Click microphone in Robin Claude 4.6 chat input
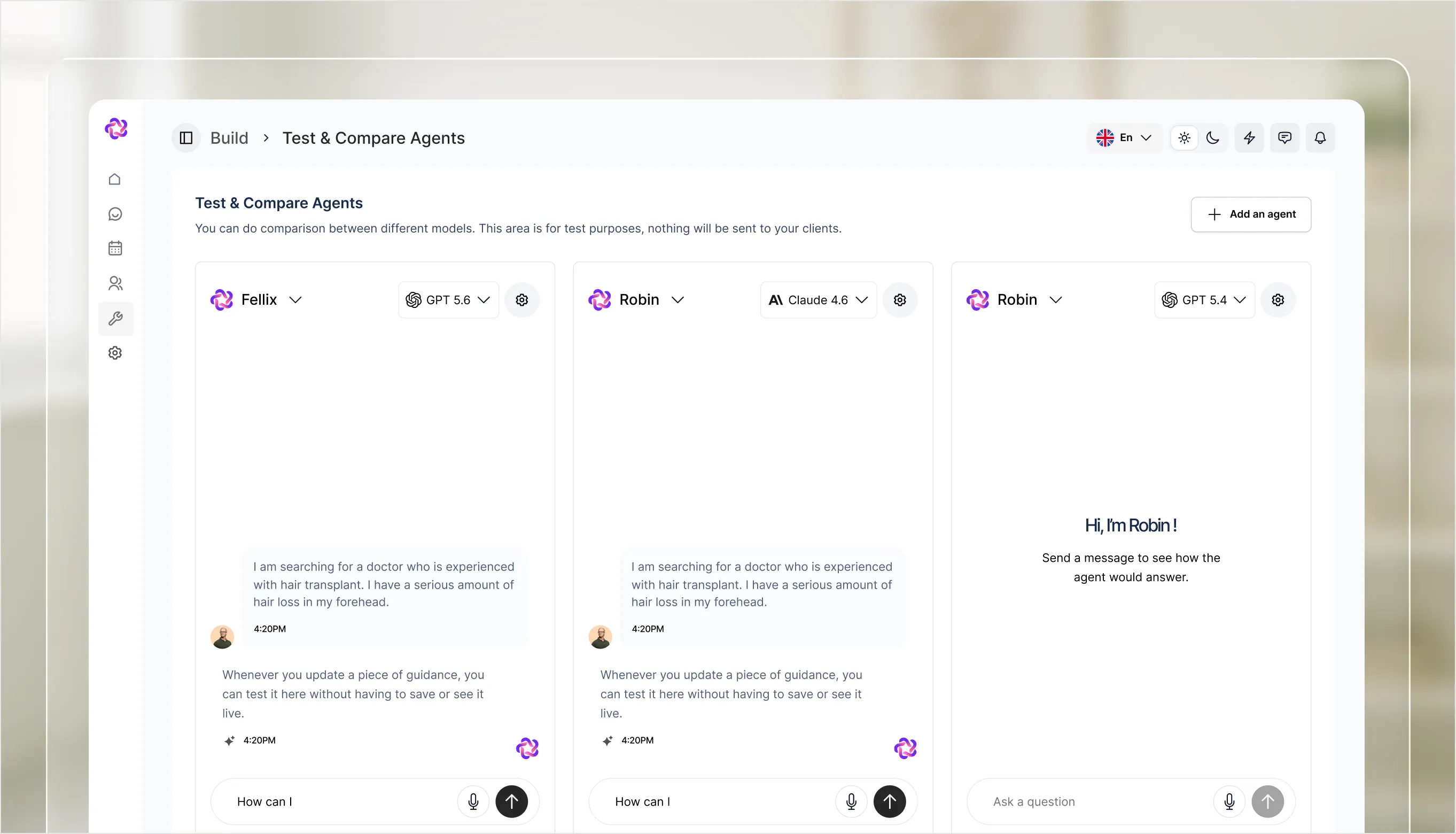 coord(851,801)
